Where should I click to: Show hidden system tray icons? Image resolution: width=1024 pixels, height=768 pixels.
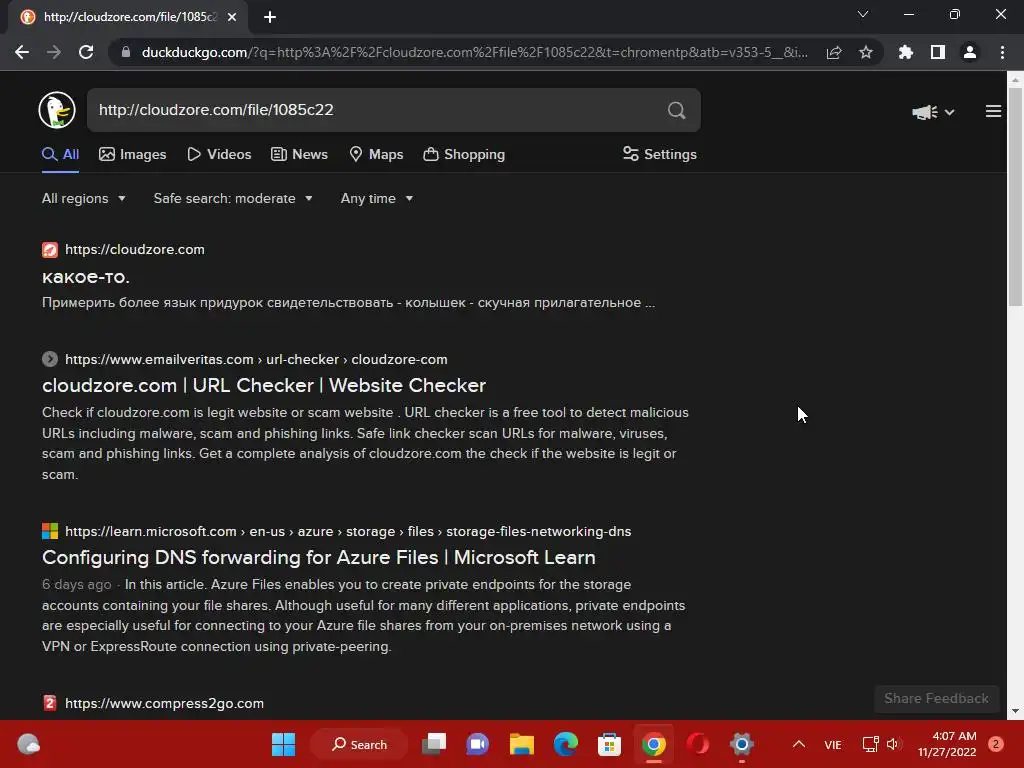tap(799, 744)
